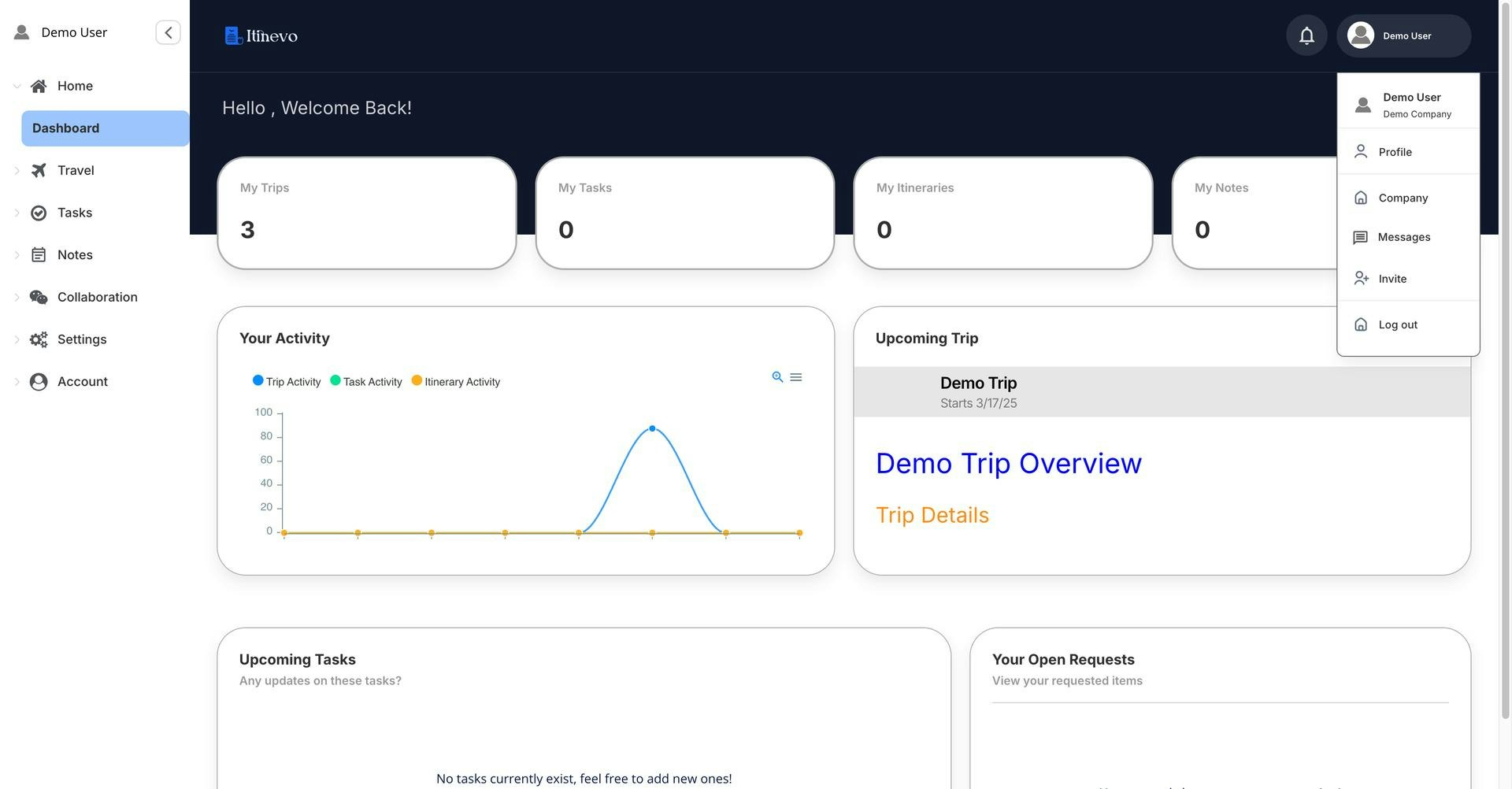1512x789 pixels.
Task: Click the Notes calendar icon
Action: pos(39,254)
